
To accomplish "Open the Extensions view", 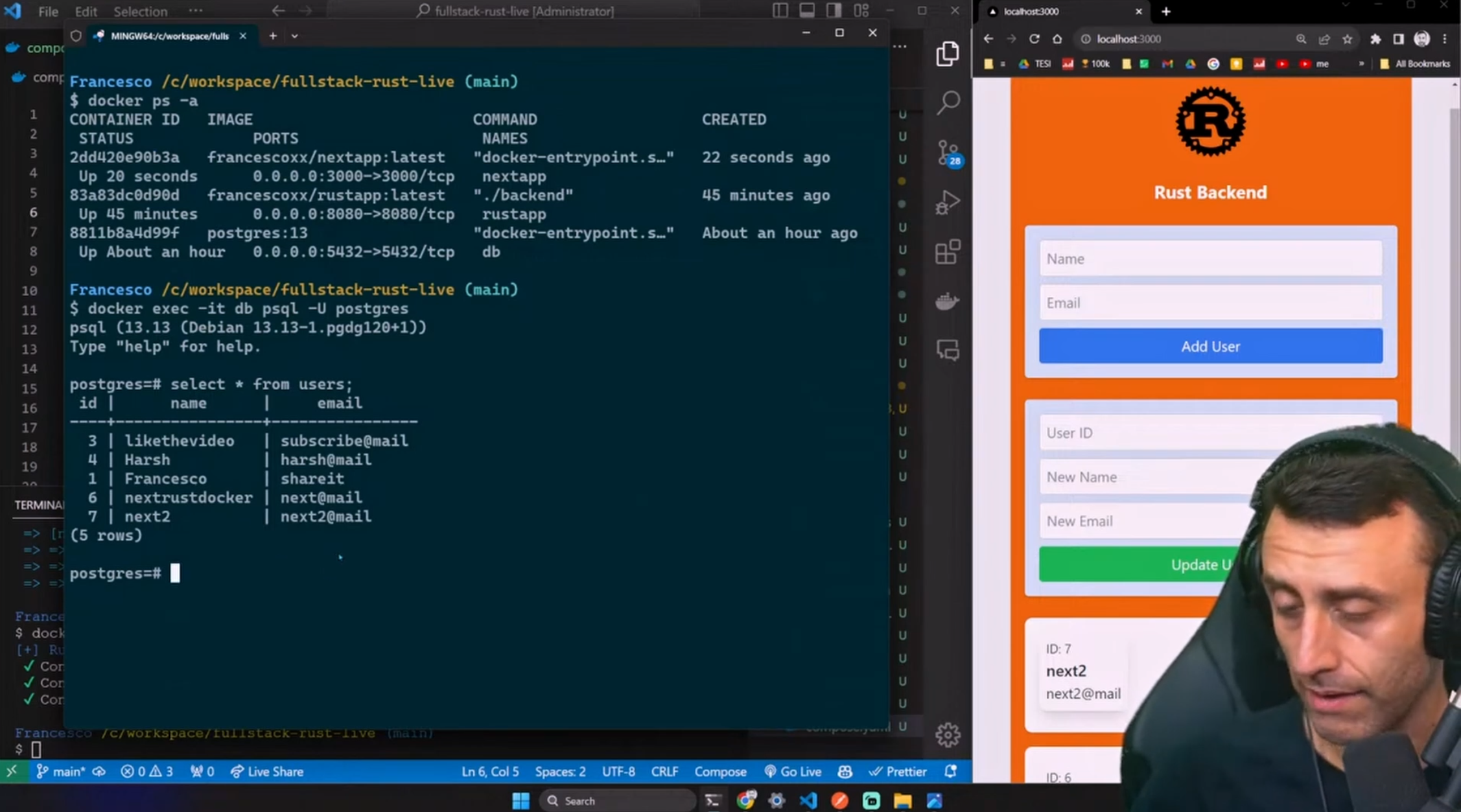I will tap(947, 253).
